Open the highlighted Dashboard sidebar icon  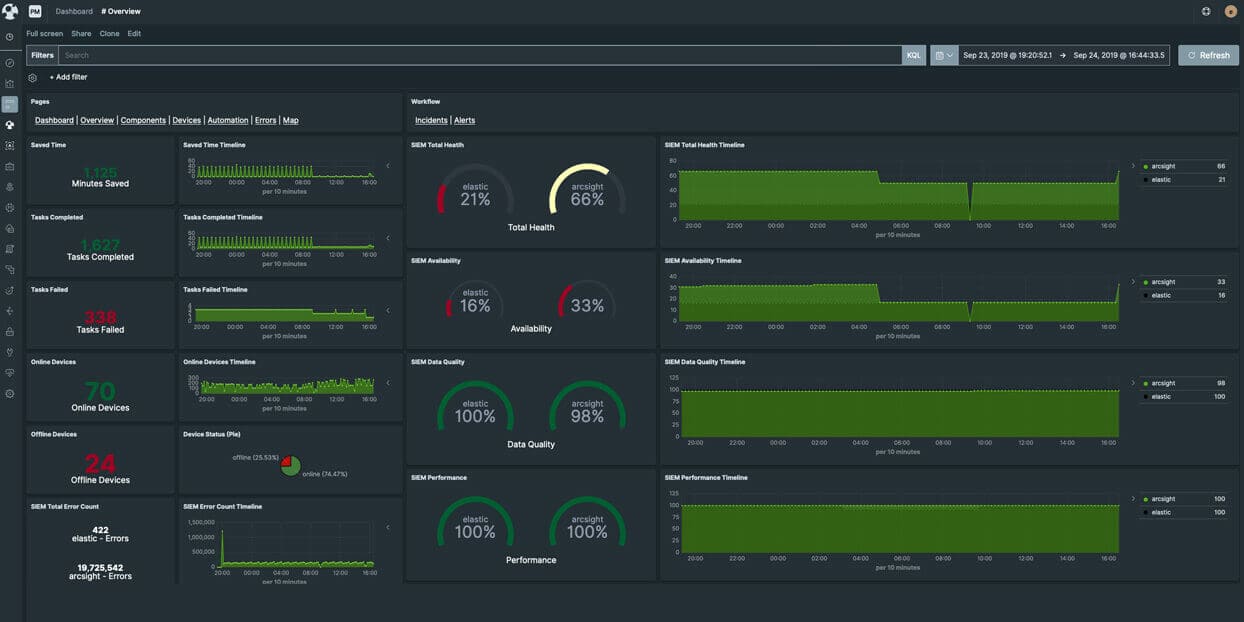(9, 104)
